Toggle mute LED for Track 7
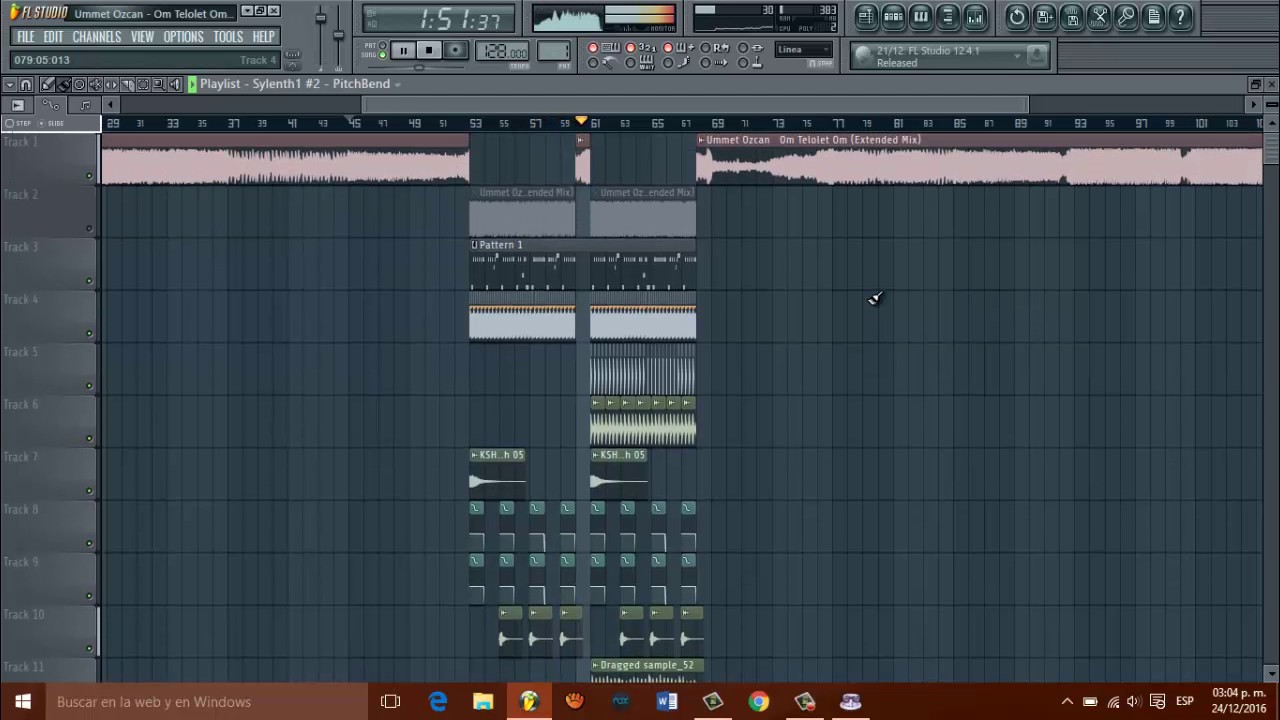 [89, 491]
